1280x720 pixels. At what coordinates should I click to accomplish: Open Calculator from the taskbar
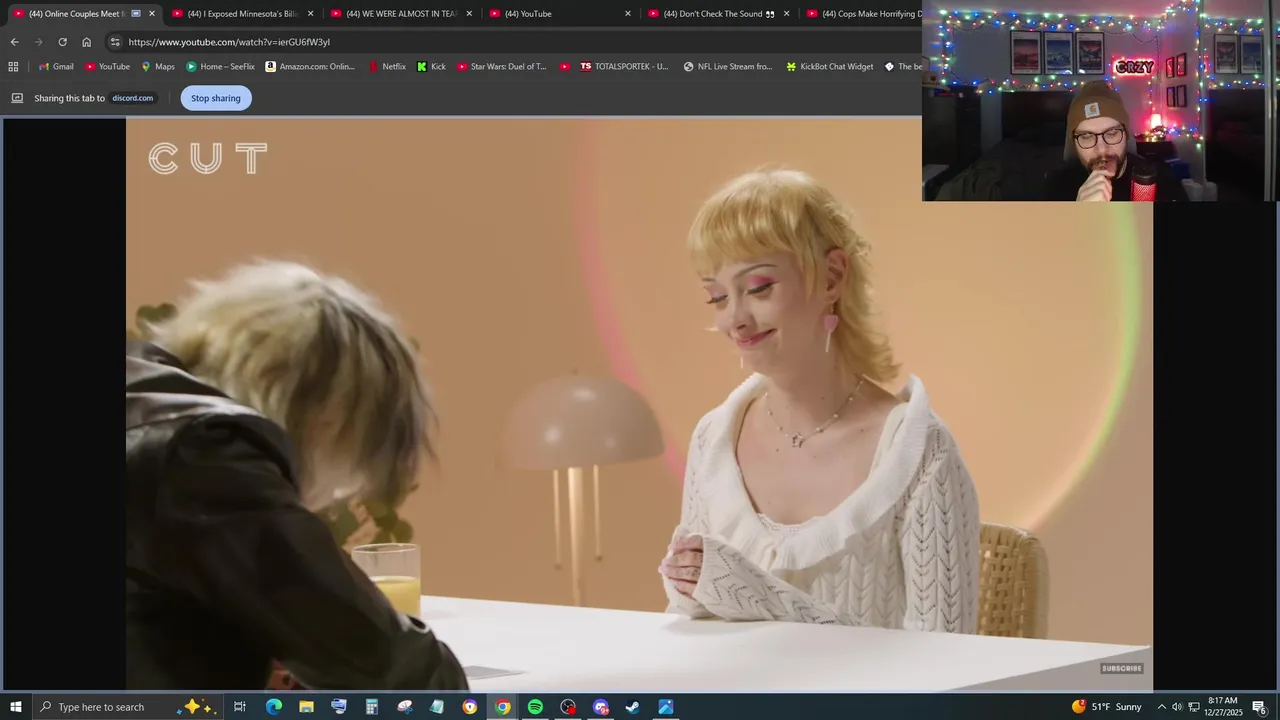[x=372, y=707]
